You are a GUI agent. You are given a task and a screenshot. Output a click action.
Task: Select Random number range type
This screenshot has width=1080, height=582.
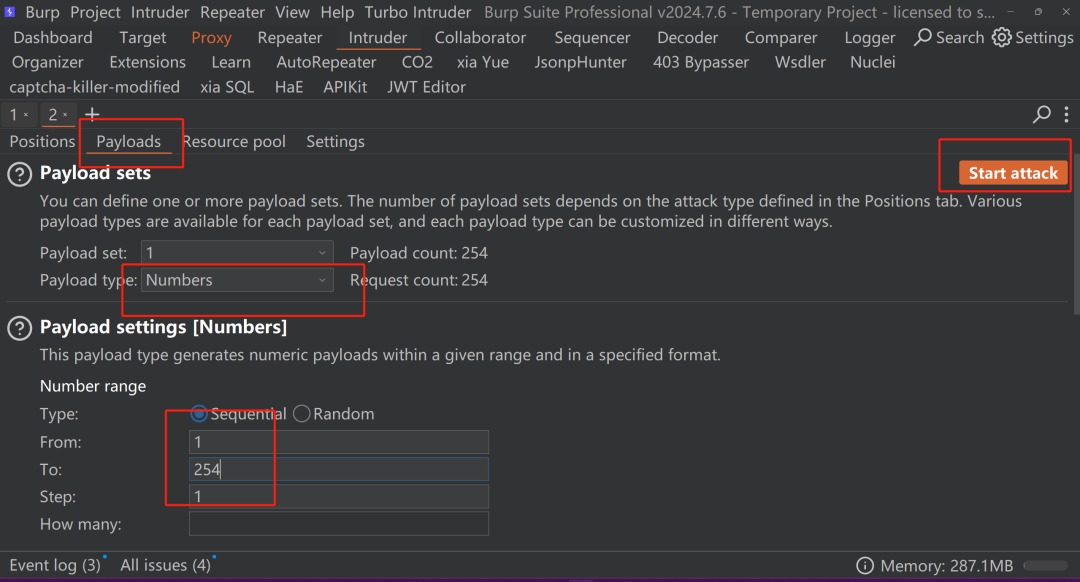(301, 413)
